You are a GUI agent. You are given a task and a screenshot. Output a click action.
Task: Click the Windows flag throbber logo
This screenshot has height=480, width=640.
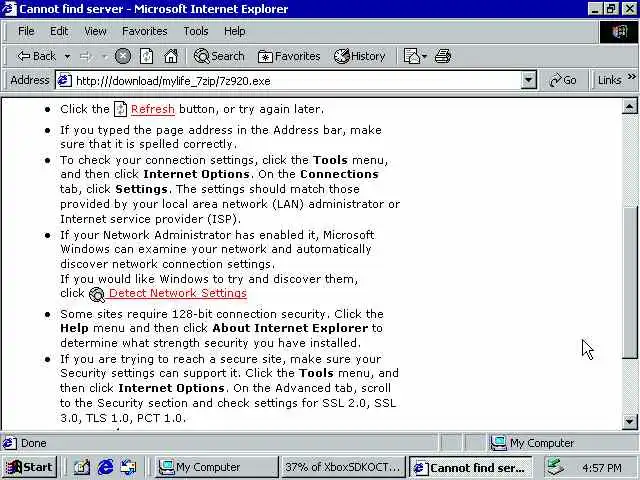coord(619,31)
